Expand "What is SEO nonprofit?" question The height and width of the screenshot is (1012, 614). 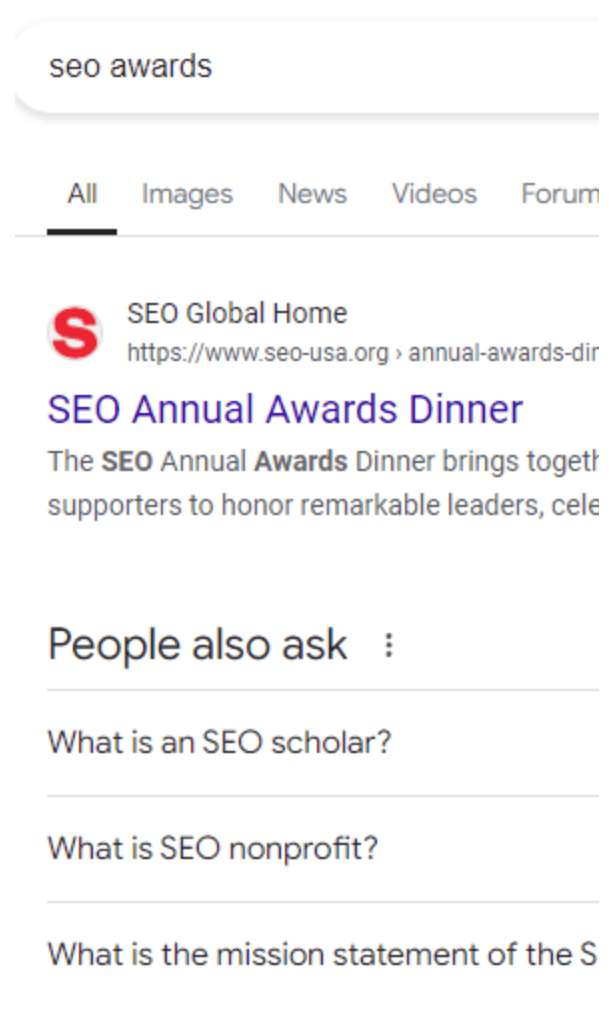213,849
